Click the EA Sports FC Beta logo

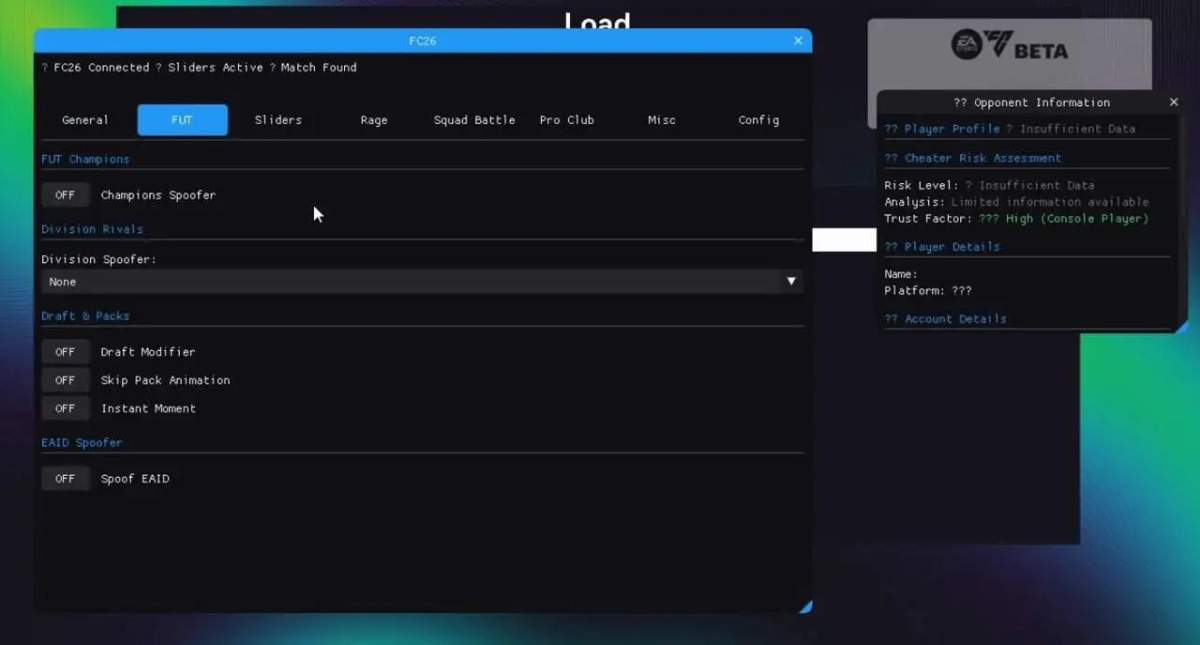tap(1009, 46)
